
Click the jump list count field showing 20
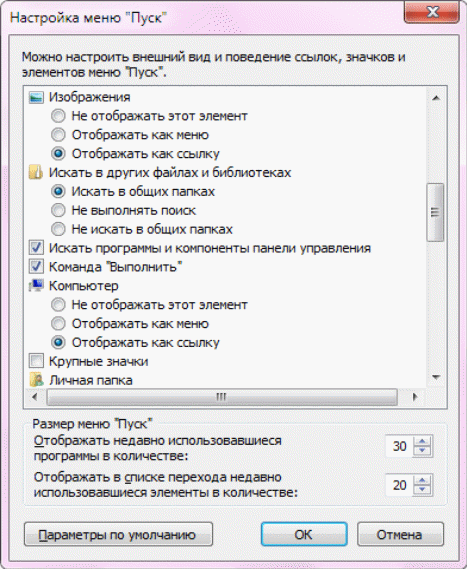click(400, 485)
